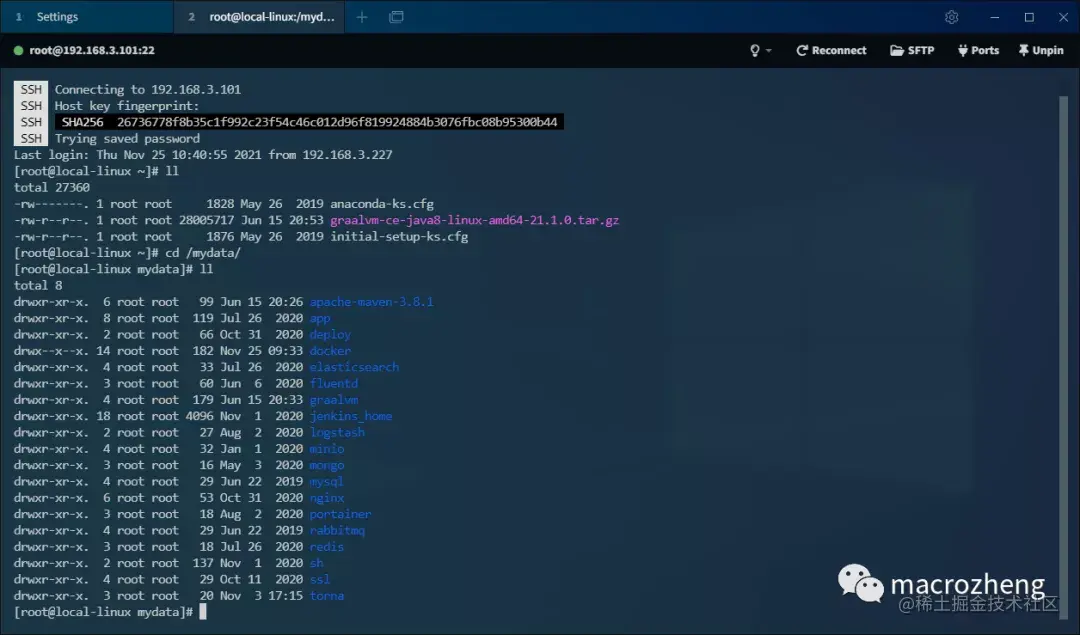Click the Reconnect button
Screen dimensions: 1080x635
(831, 49)
